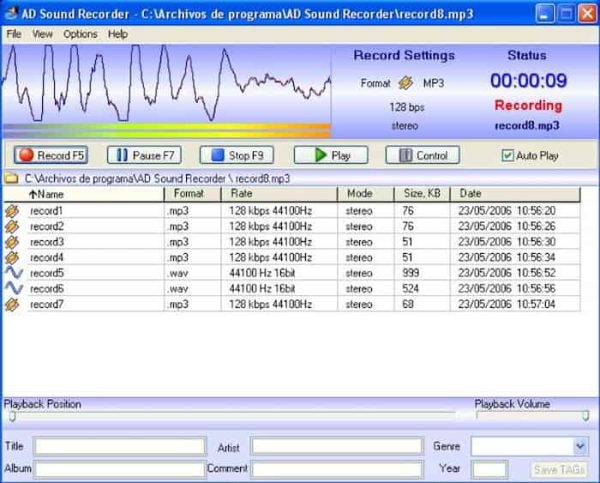Play the selected recording

331,155
